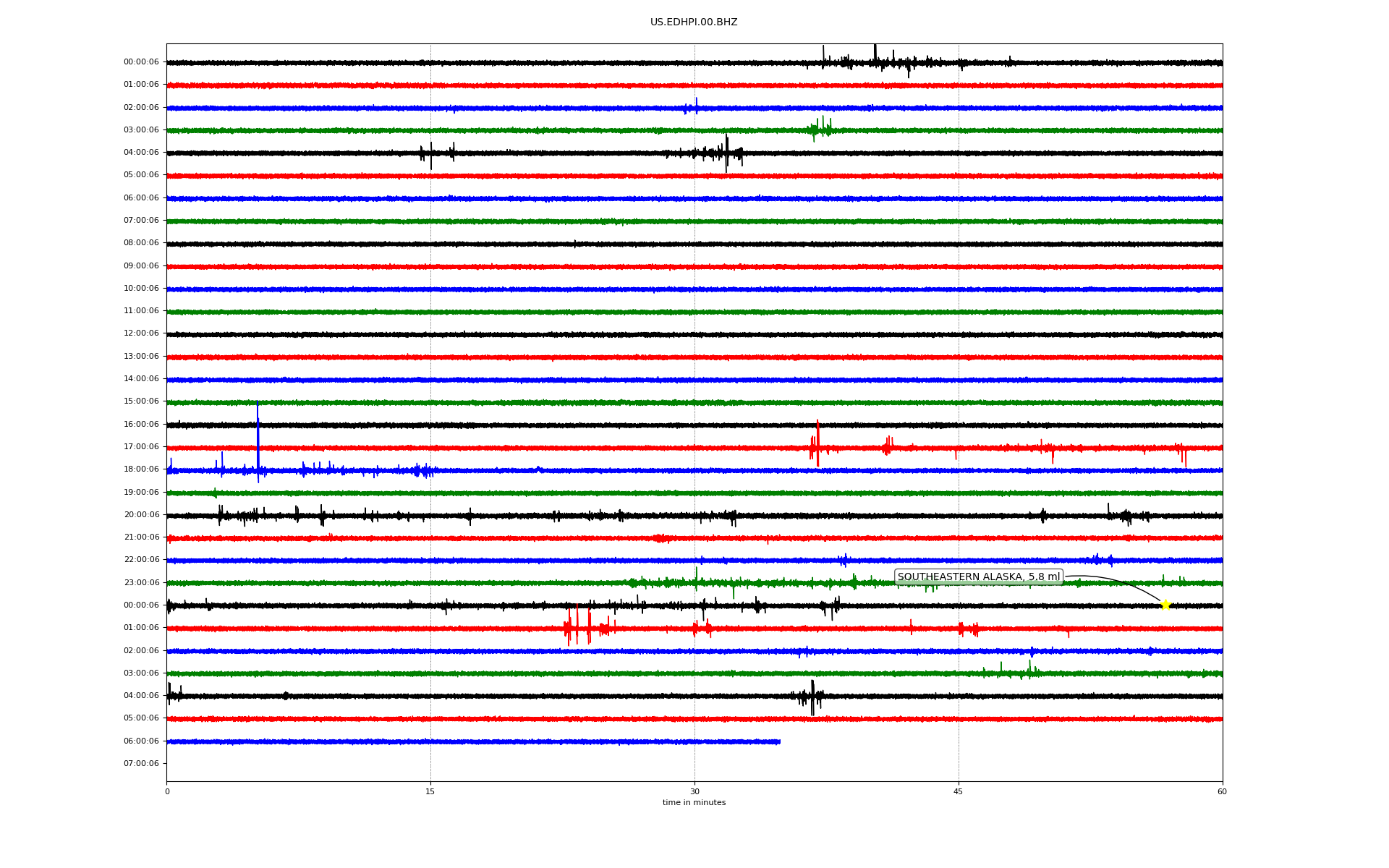Click the US.EDHPI.00.BHZ plot title
Viewport: 1389px width, 868px height.
pos(694,22)
